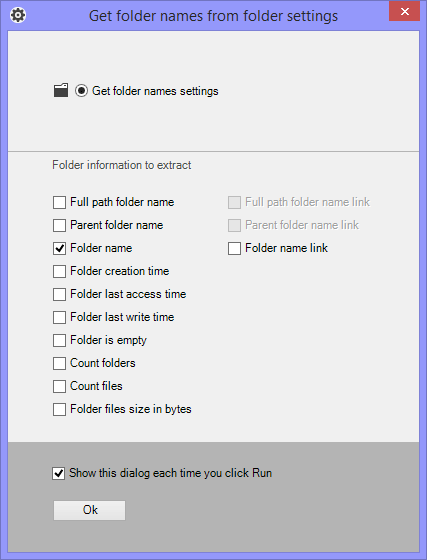Viewport: 427px width, 560px height.
Task: Click the Folder information to extract label
Action: (x=122, y=165)
